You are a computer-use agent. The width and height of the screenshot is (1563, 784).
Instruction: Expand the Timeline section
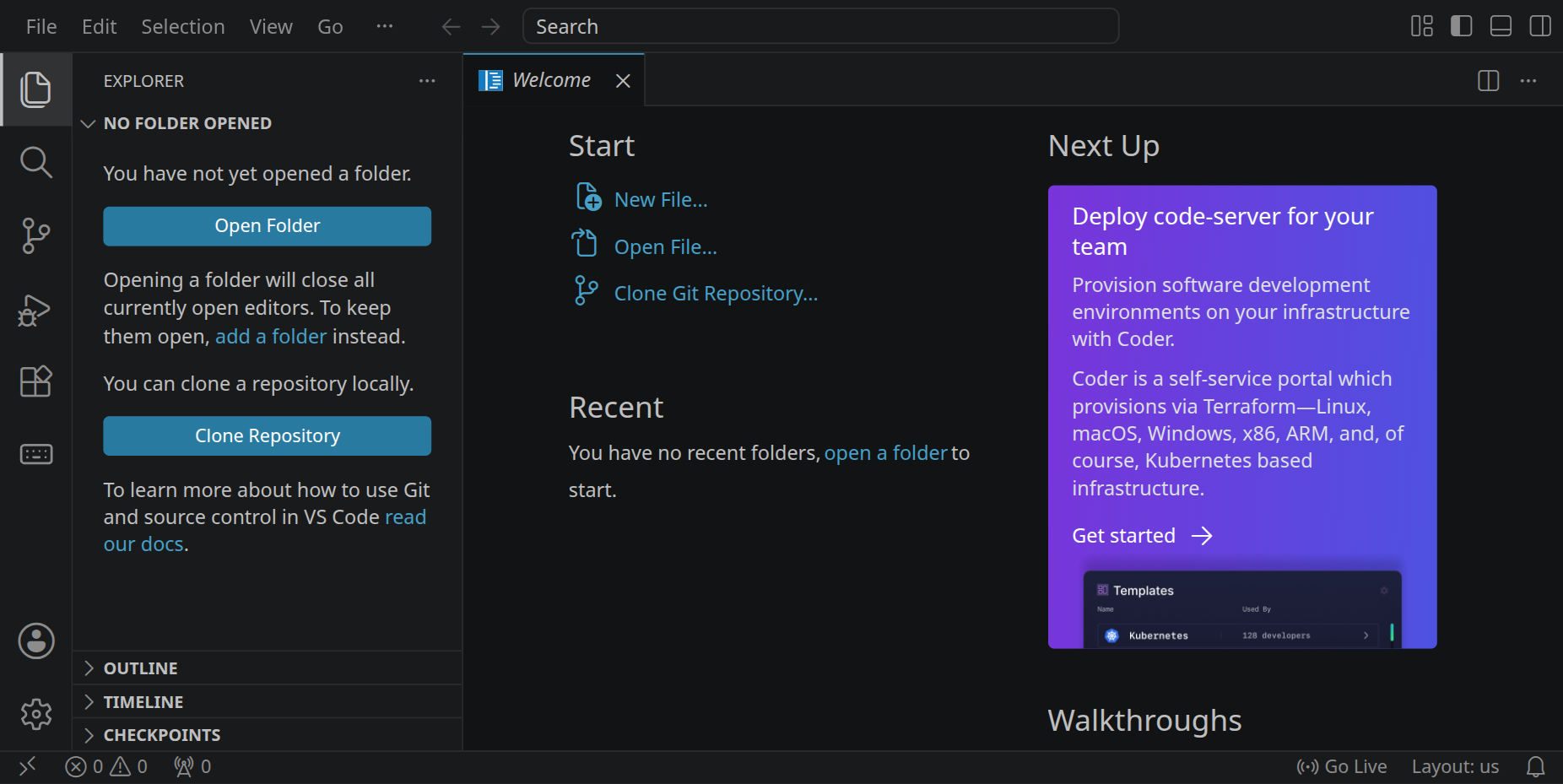(268, 702)
